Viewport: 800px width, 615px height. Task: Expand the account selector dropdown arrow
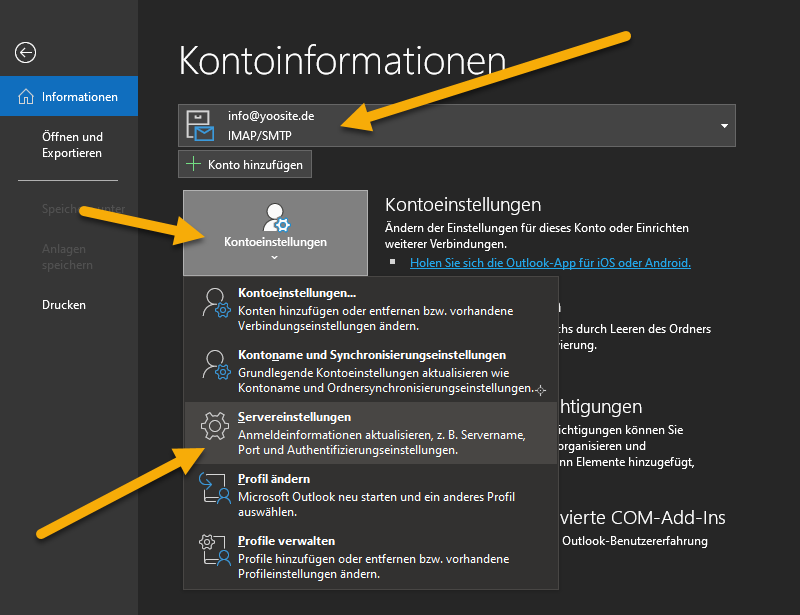click(x=723, y=126)
